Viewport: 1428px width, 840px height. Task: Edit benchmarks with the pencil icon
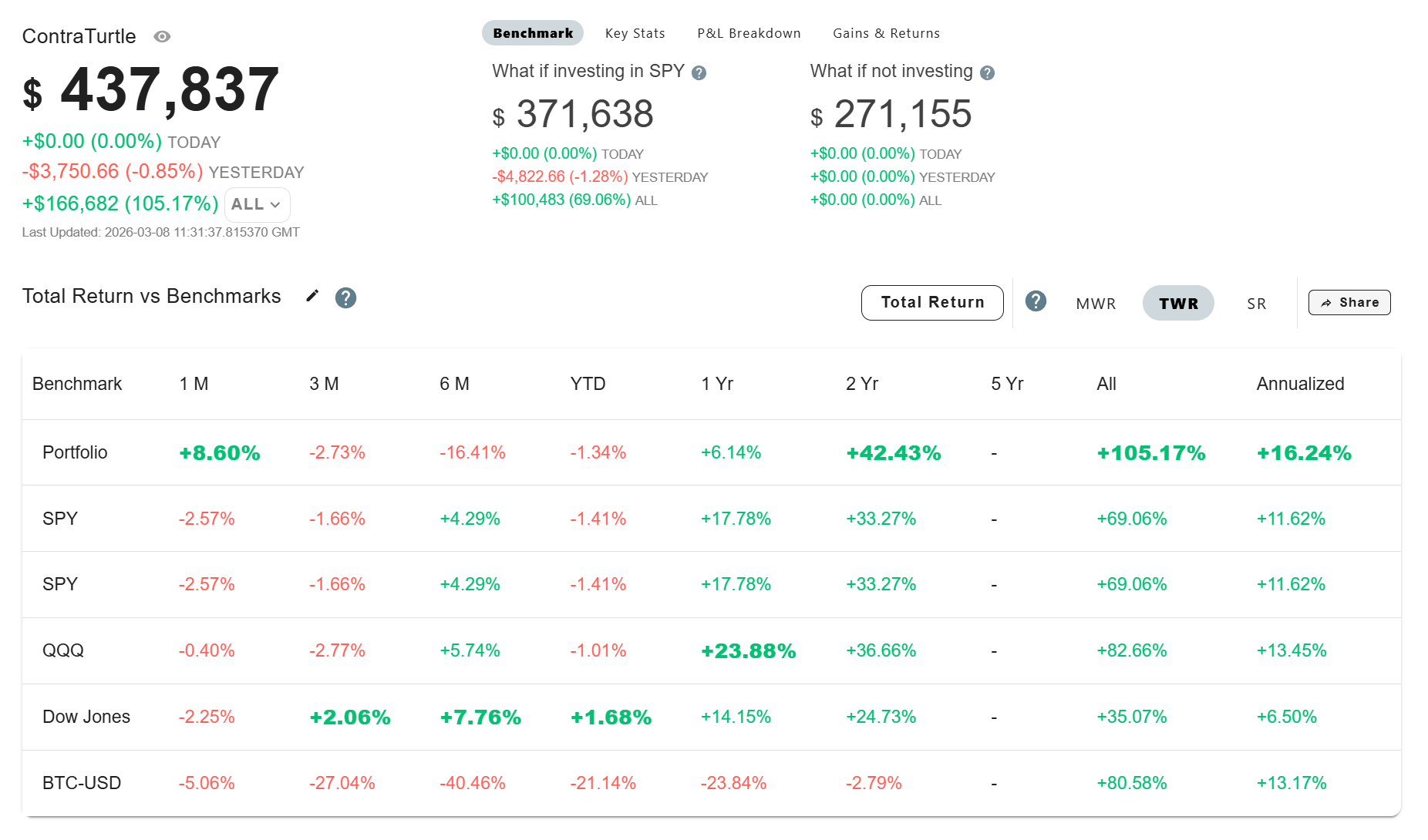[312, 296]
